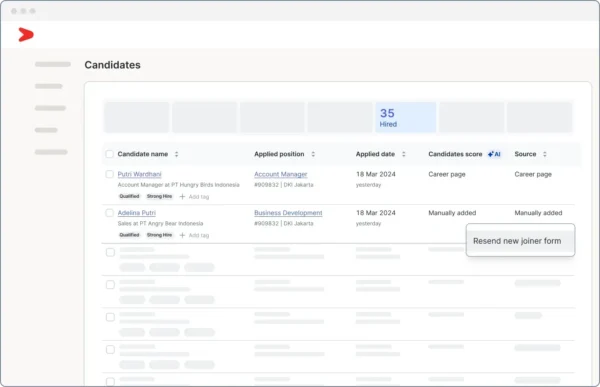
Task: Add tag to Adelina Putri
Action: [194, 235]
